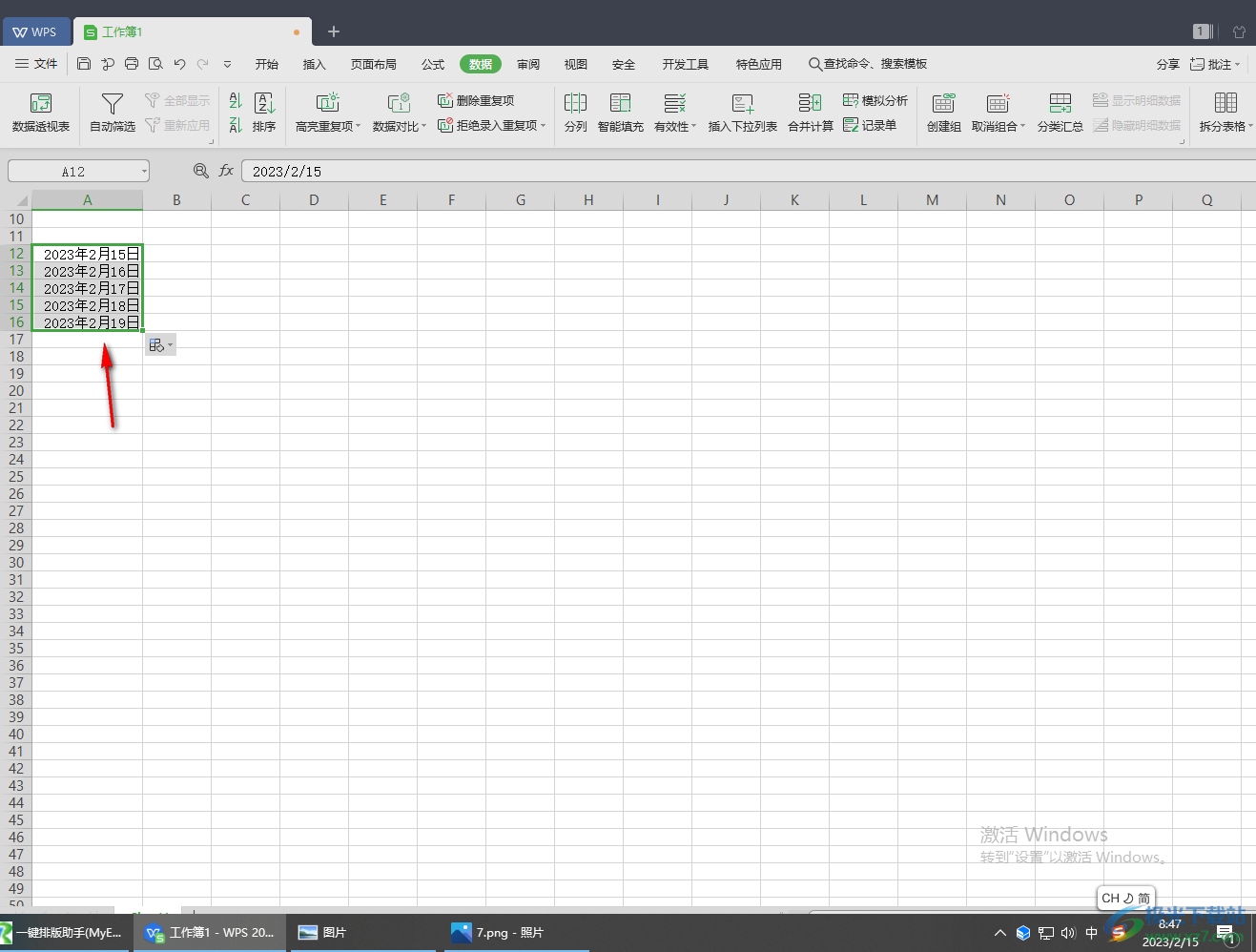Image resolution: width=1256 pixels, height=952 pixels.
Task: Open 一键排版助手 from the taskbar
Action: click(x=65, y=933)
